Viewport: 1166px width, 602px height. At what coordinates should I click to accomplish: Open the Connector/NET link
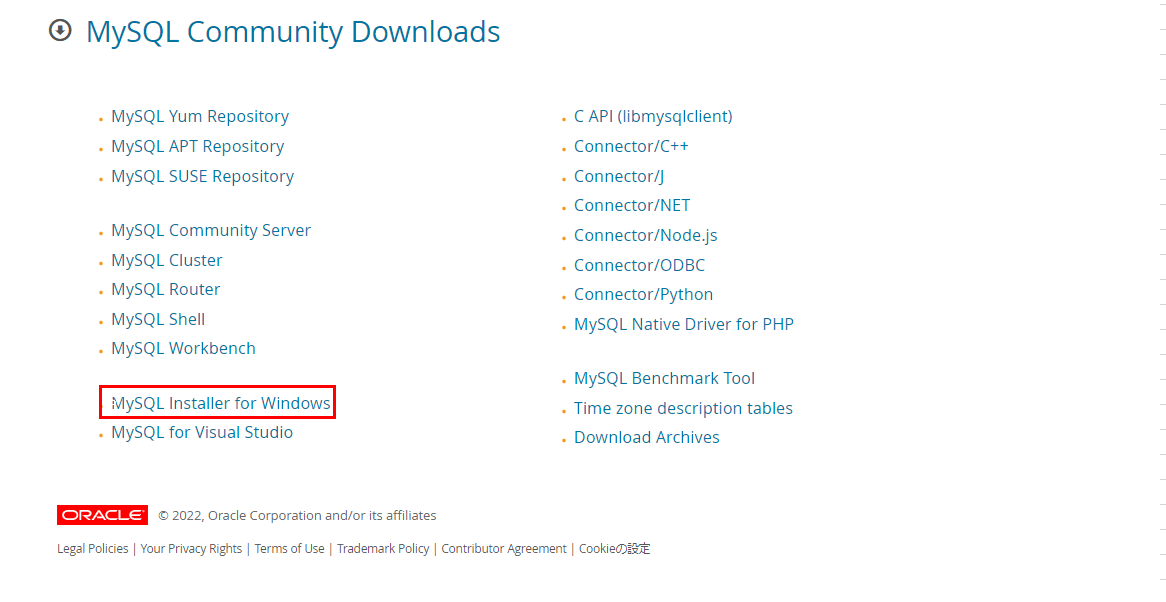(x=632, y=205)
